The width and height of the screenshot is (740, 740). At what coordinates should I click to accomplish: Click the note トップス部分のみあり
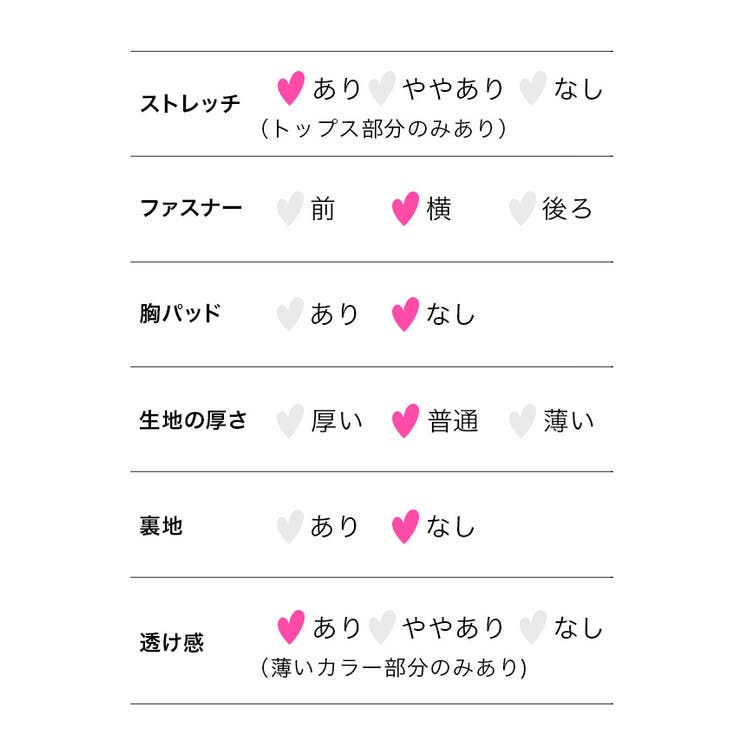pyautogui.click(x=384, y=128)
